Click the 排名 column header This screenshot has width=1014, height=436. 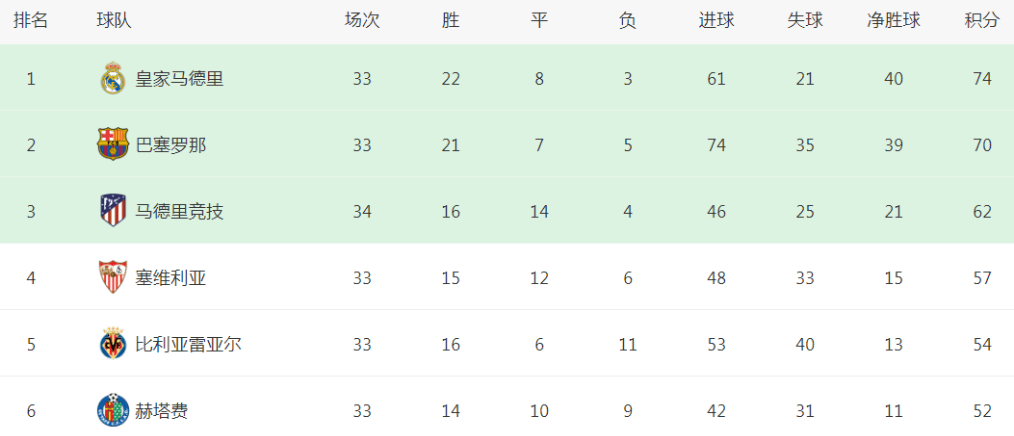pos(30,21)
